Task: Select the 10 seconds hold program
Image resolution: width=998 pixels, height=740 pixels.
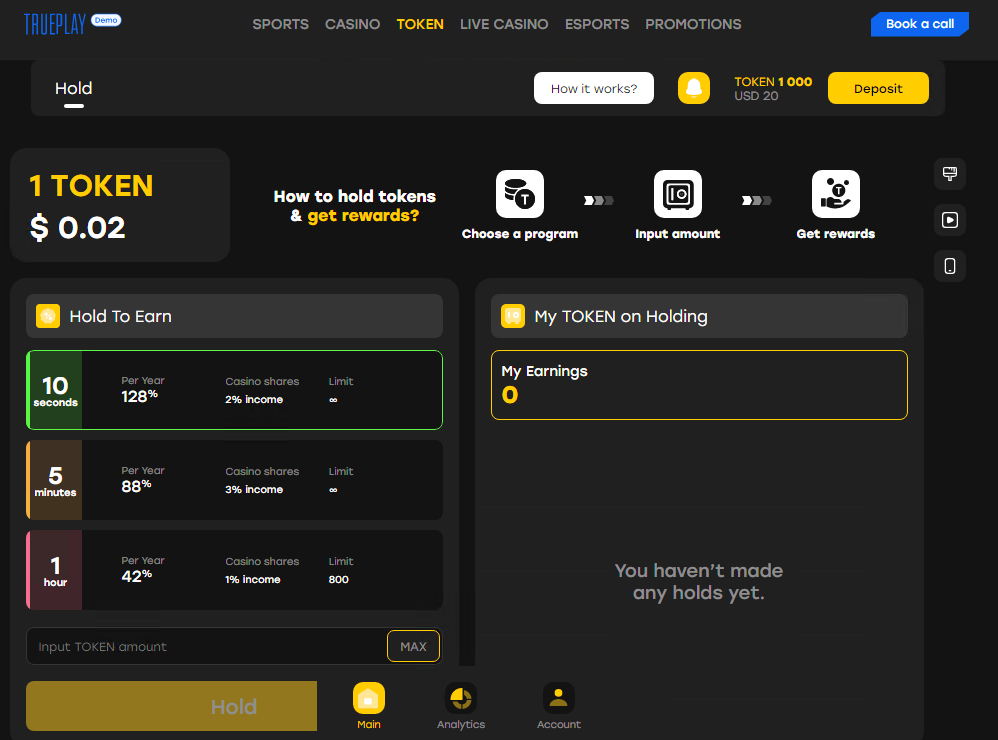Action: pyautogui.click(x=234, y=390)
